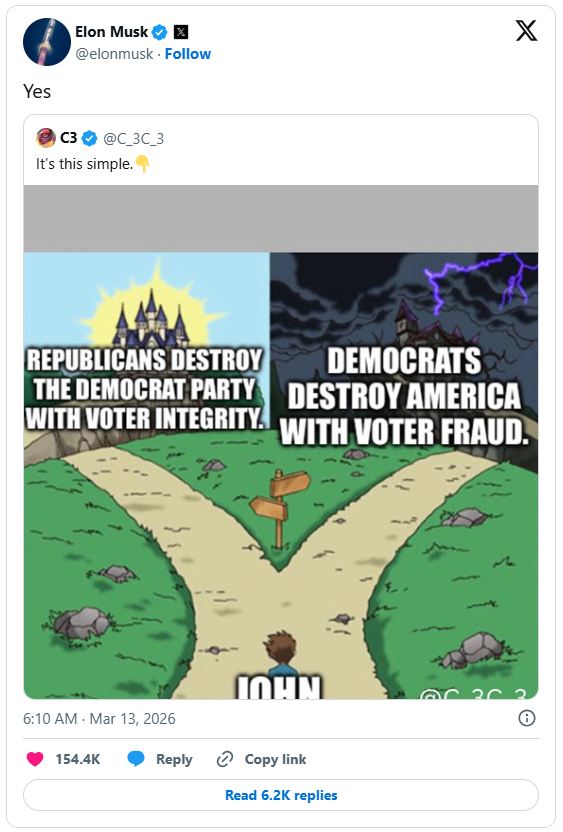
Task: Open the @elonmusk handle link
Action: tap(114, 54)
